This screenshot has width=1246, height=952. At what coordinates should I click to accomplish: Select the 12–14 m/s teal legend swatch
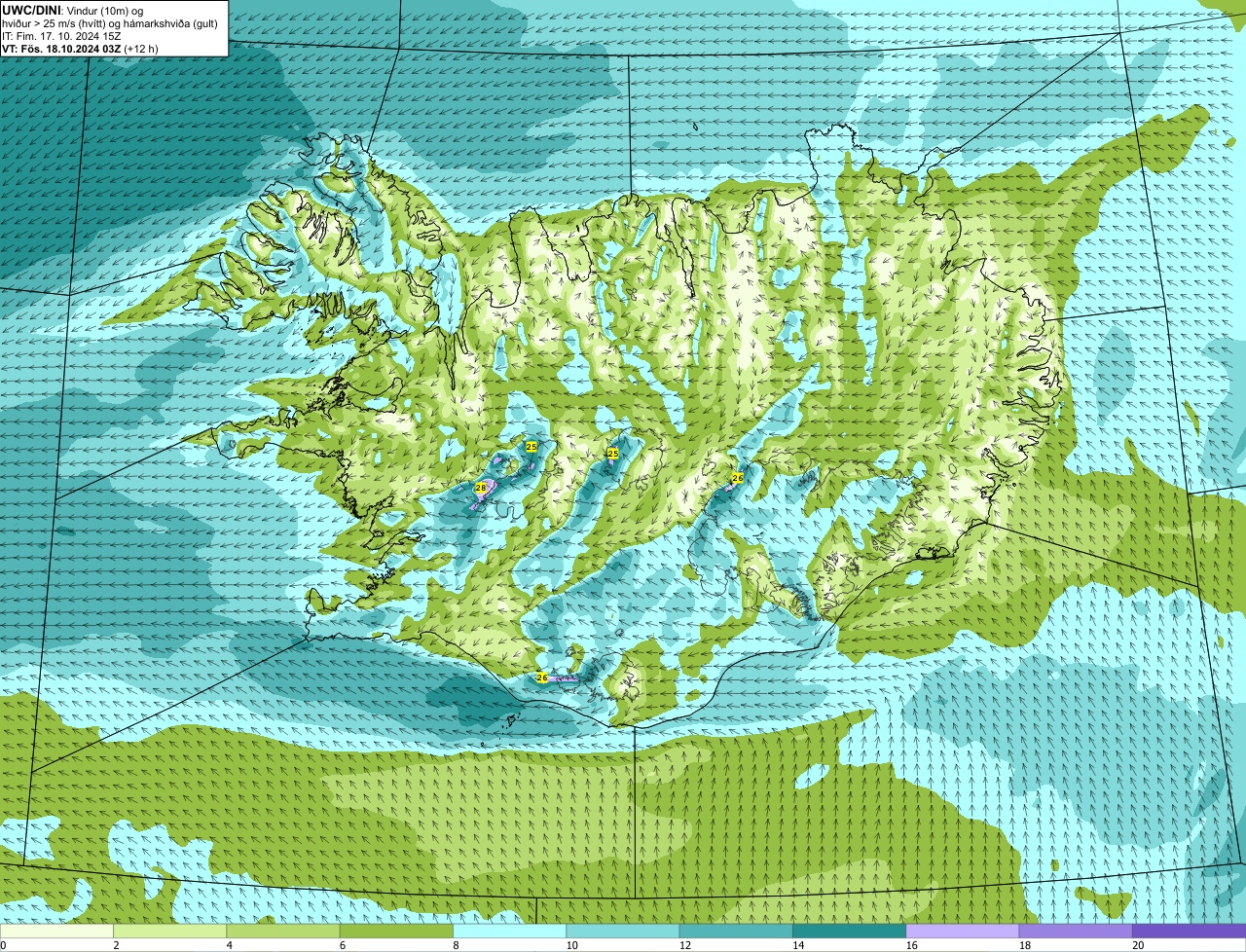[x=736, y=931]
